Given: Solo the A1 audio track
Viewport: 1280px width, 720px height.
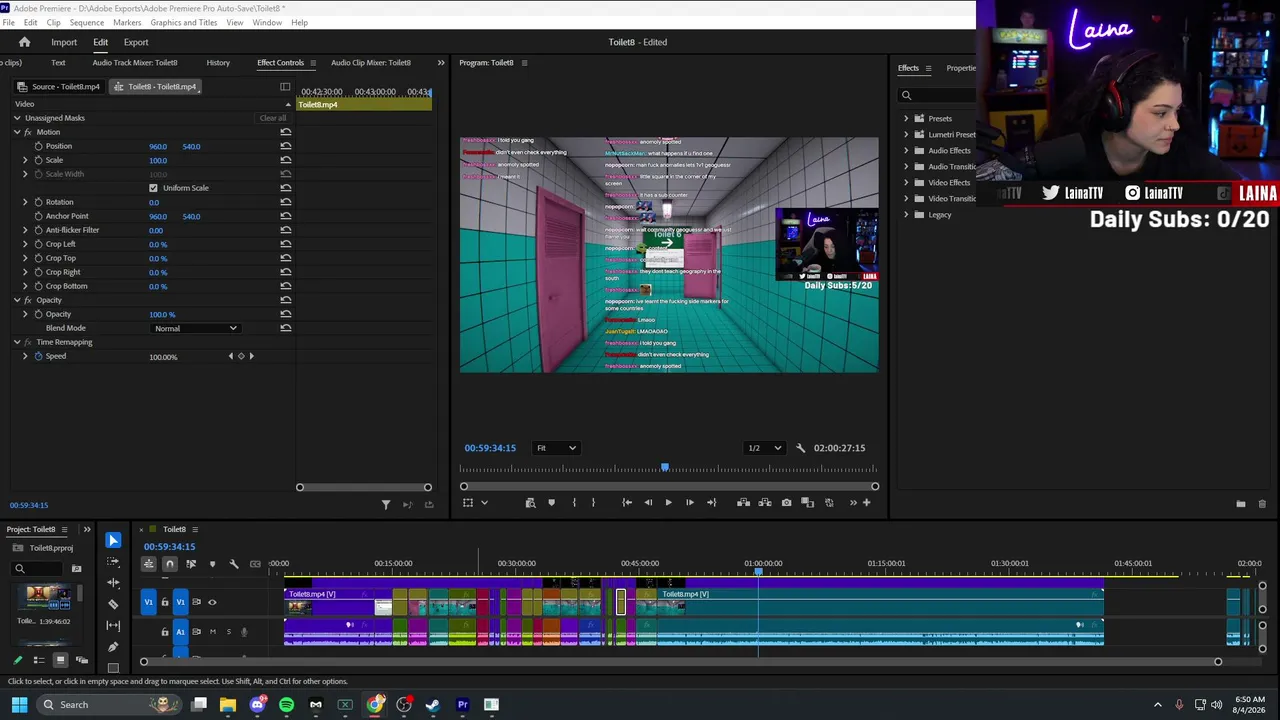Looking at the screenshot, I should point(228,632).
